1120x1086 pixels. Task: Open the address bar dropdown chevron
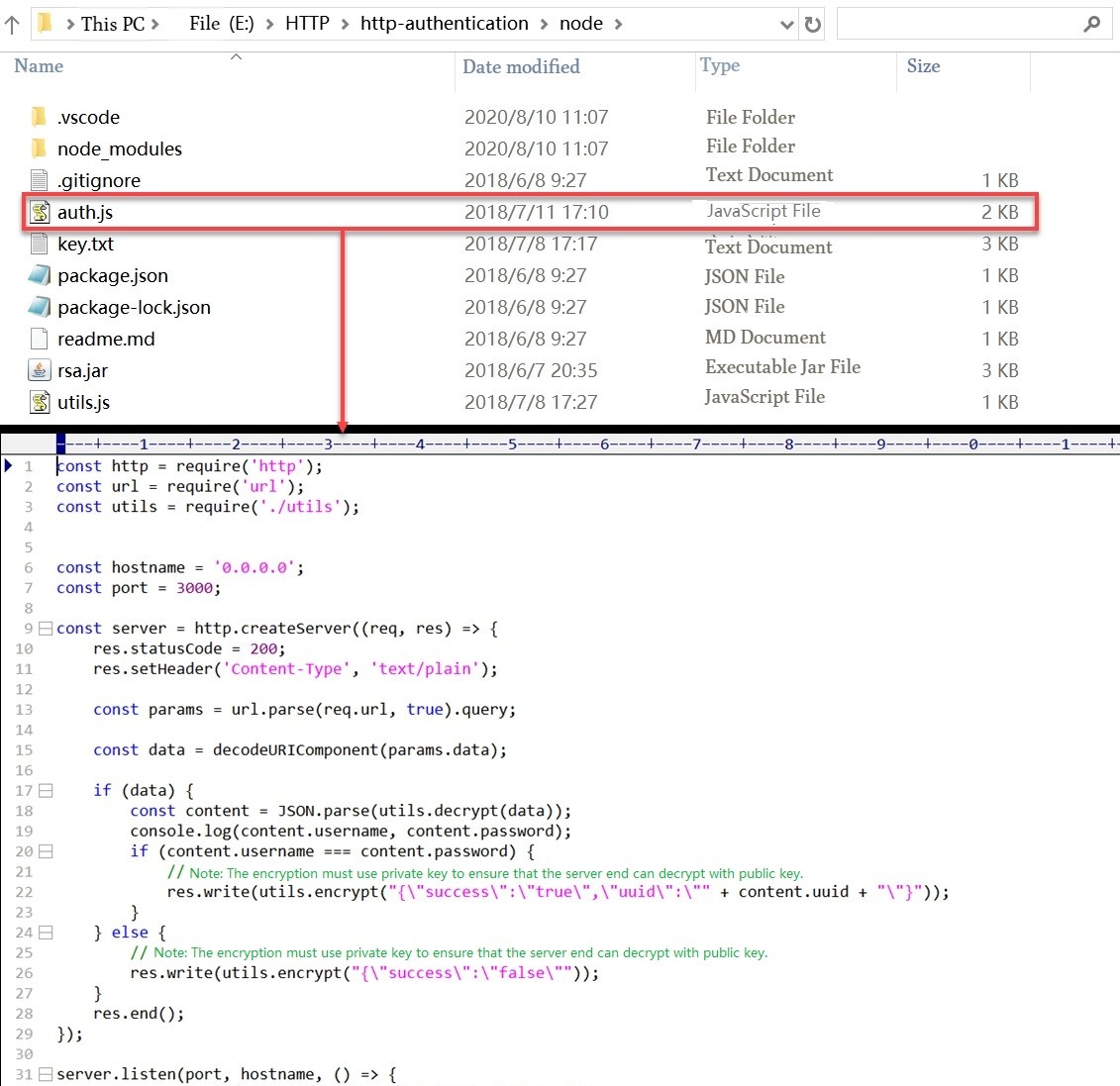786,24
